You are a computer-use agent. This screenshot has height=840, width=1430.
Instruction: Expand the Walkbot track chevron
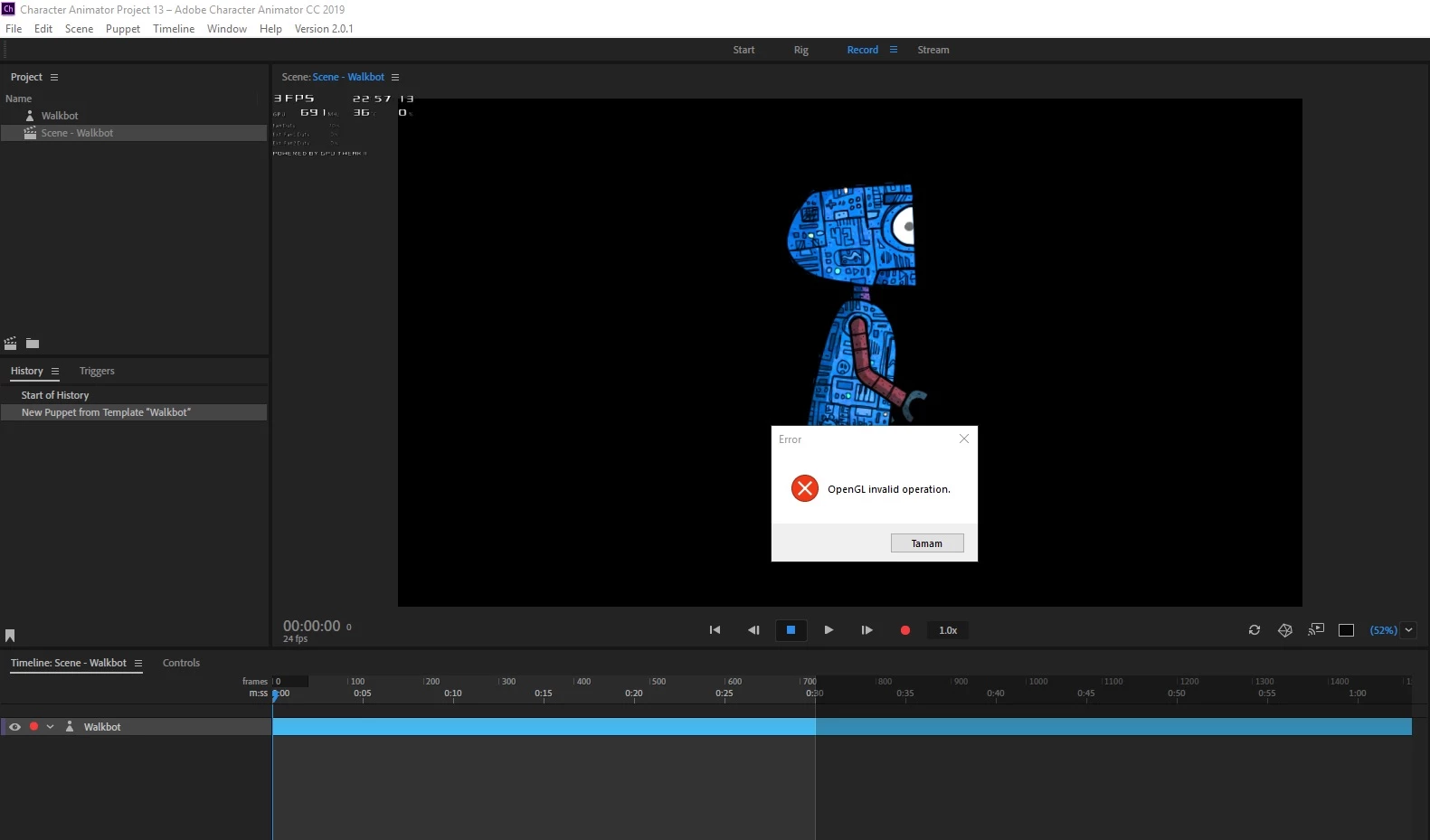[50, 727]
